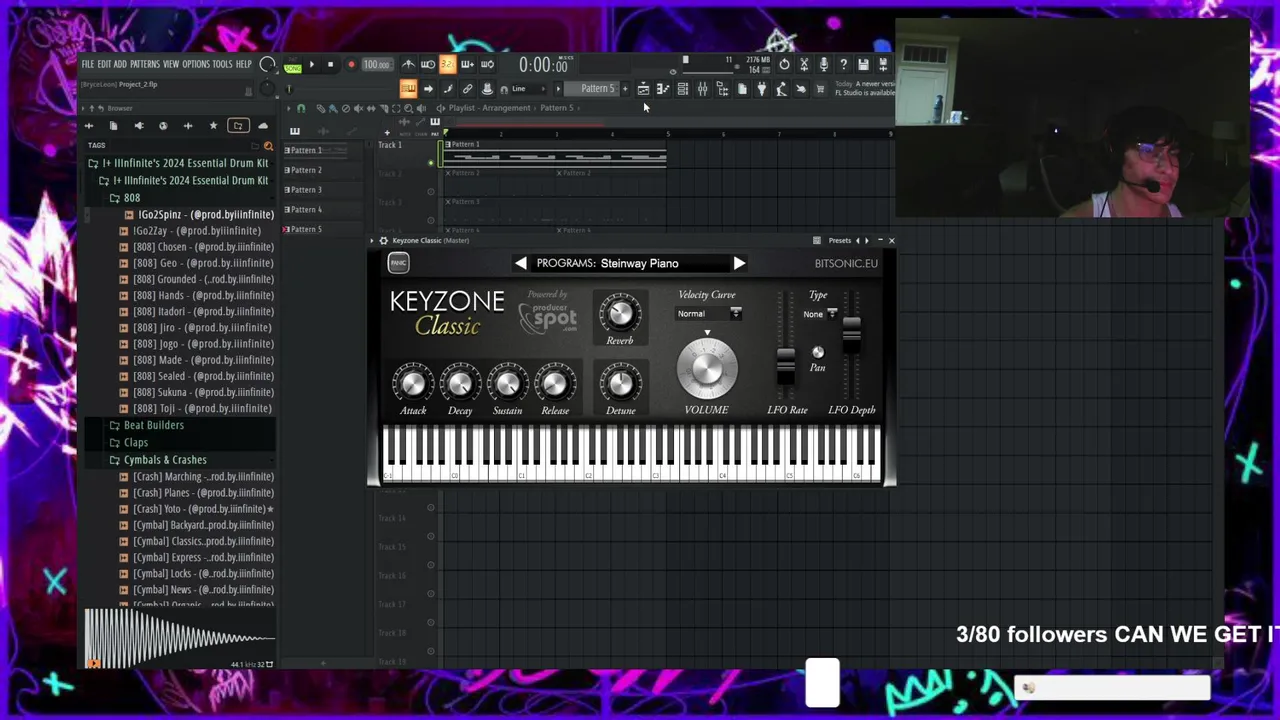Image resolution: width=1280 pixels, height=720 pixels.
Task: Toggle the Pat/Song mode switch
Action: click(292, 64)
